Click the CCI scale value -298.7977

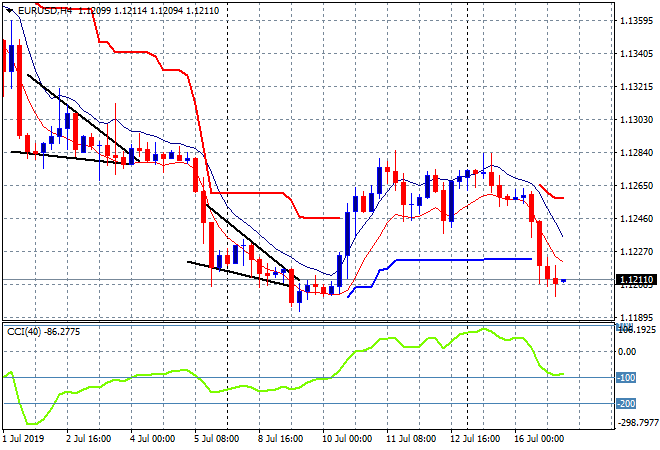pyautogui.click(x=638, y=423)
